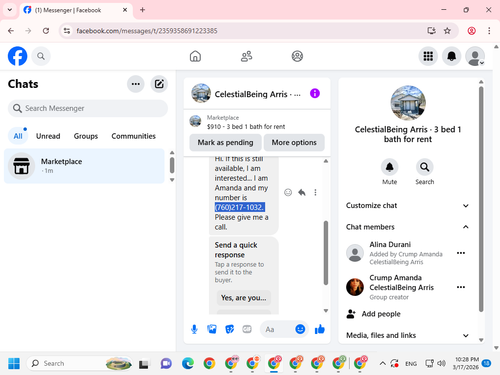Attach a file with photo icon
The width and height of the screenshot is (500, 375).
[x=212, y=330]
